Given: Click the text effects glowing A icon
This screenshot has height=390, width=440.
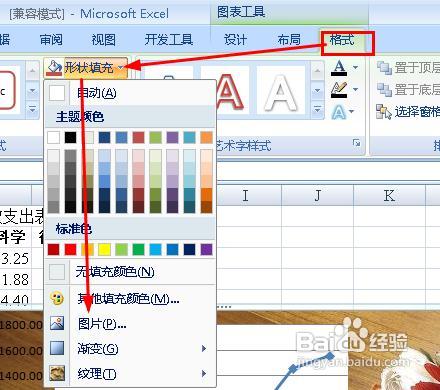Looking at the screenshot, I should point(339,112).
